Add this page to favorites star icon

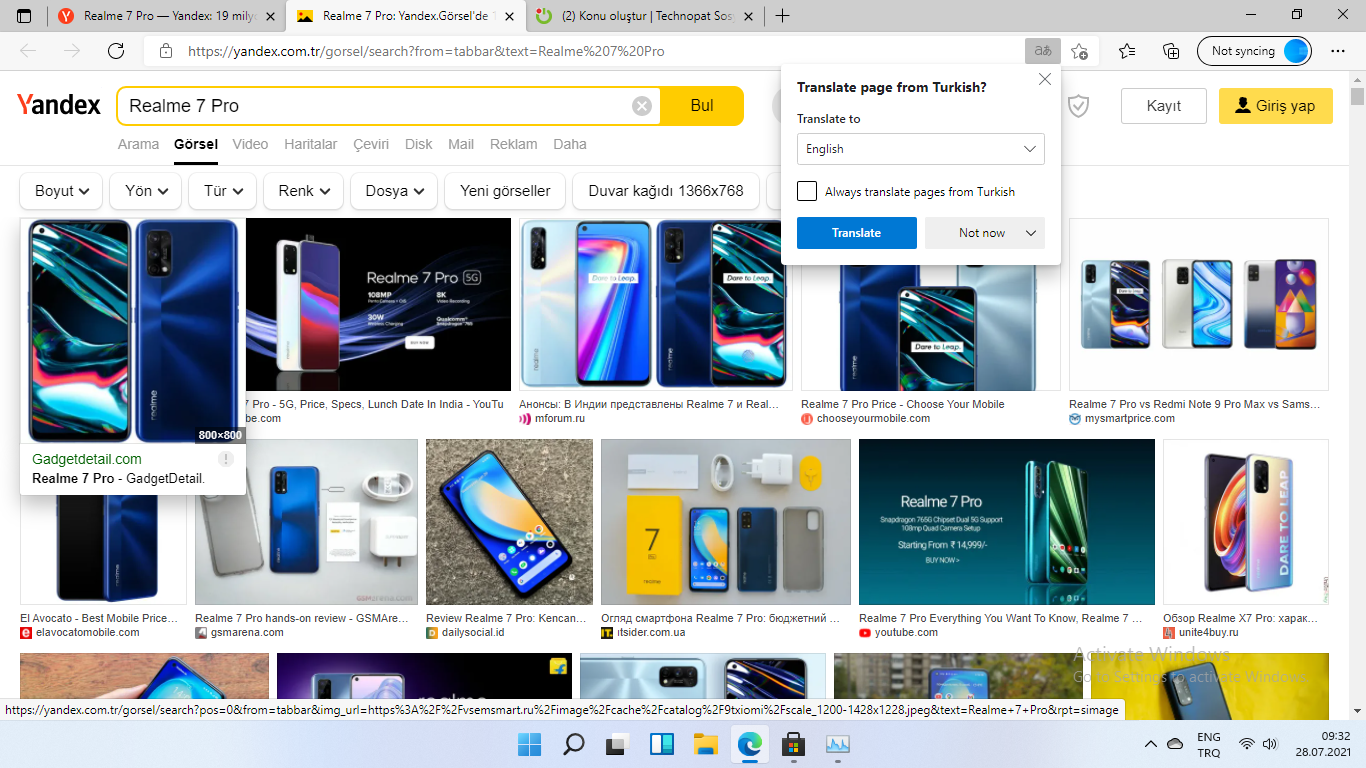1079,51
